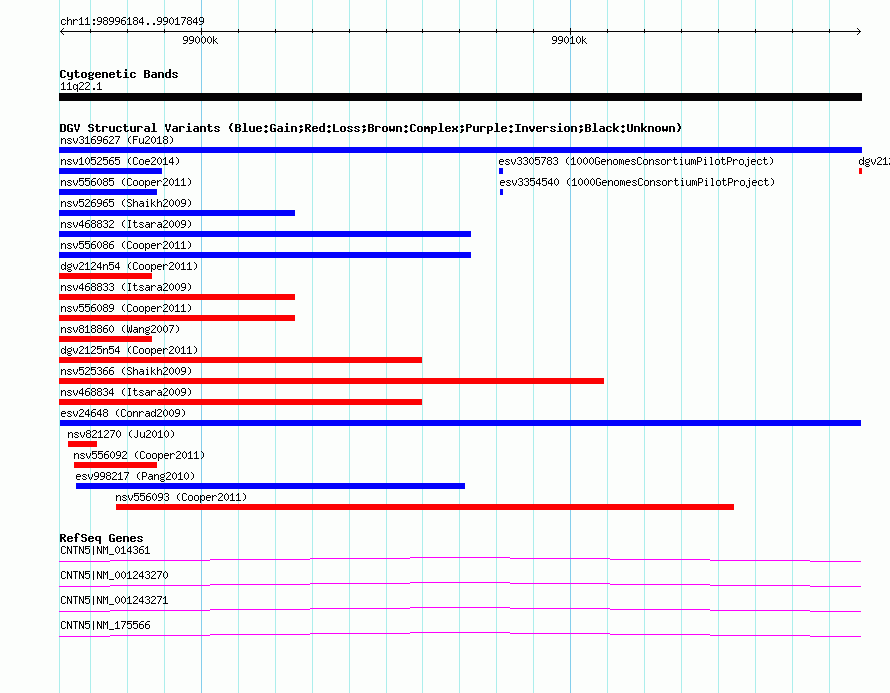
Task: Click the short nsv821270 red bar
Action: coord(82,444)
